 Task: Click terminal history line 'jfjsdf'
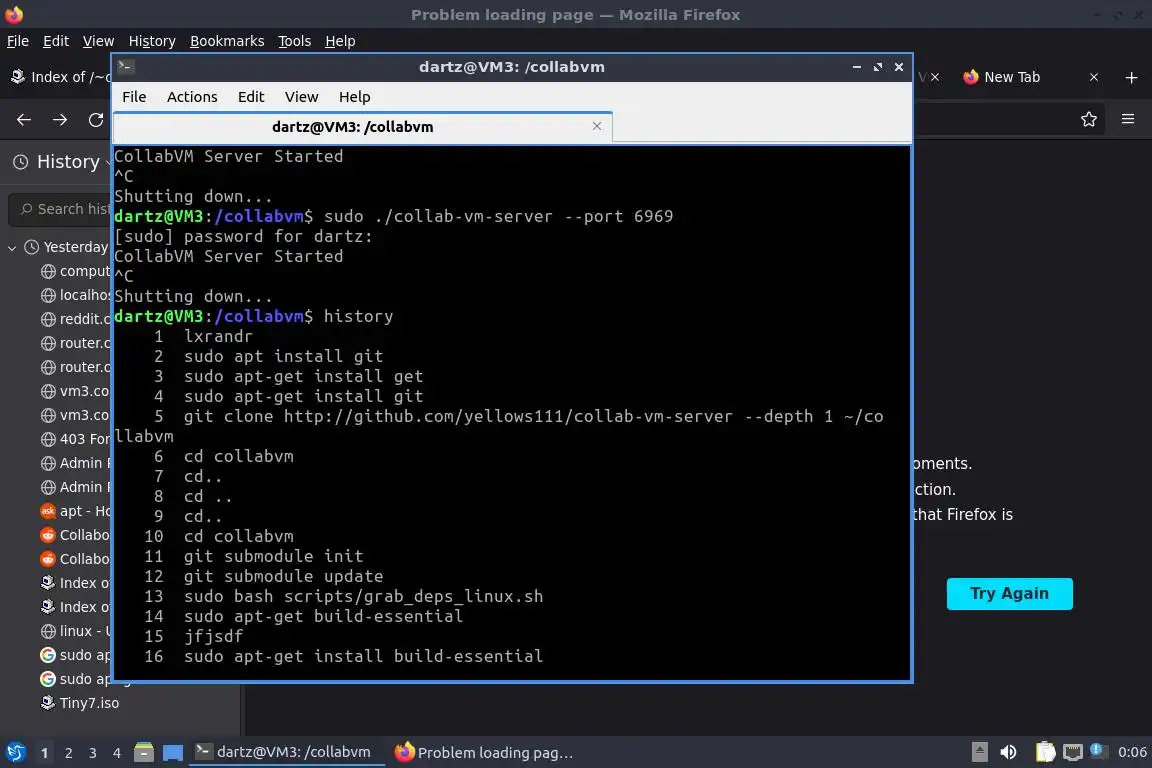click(213, 636)
